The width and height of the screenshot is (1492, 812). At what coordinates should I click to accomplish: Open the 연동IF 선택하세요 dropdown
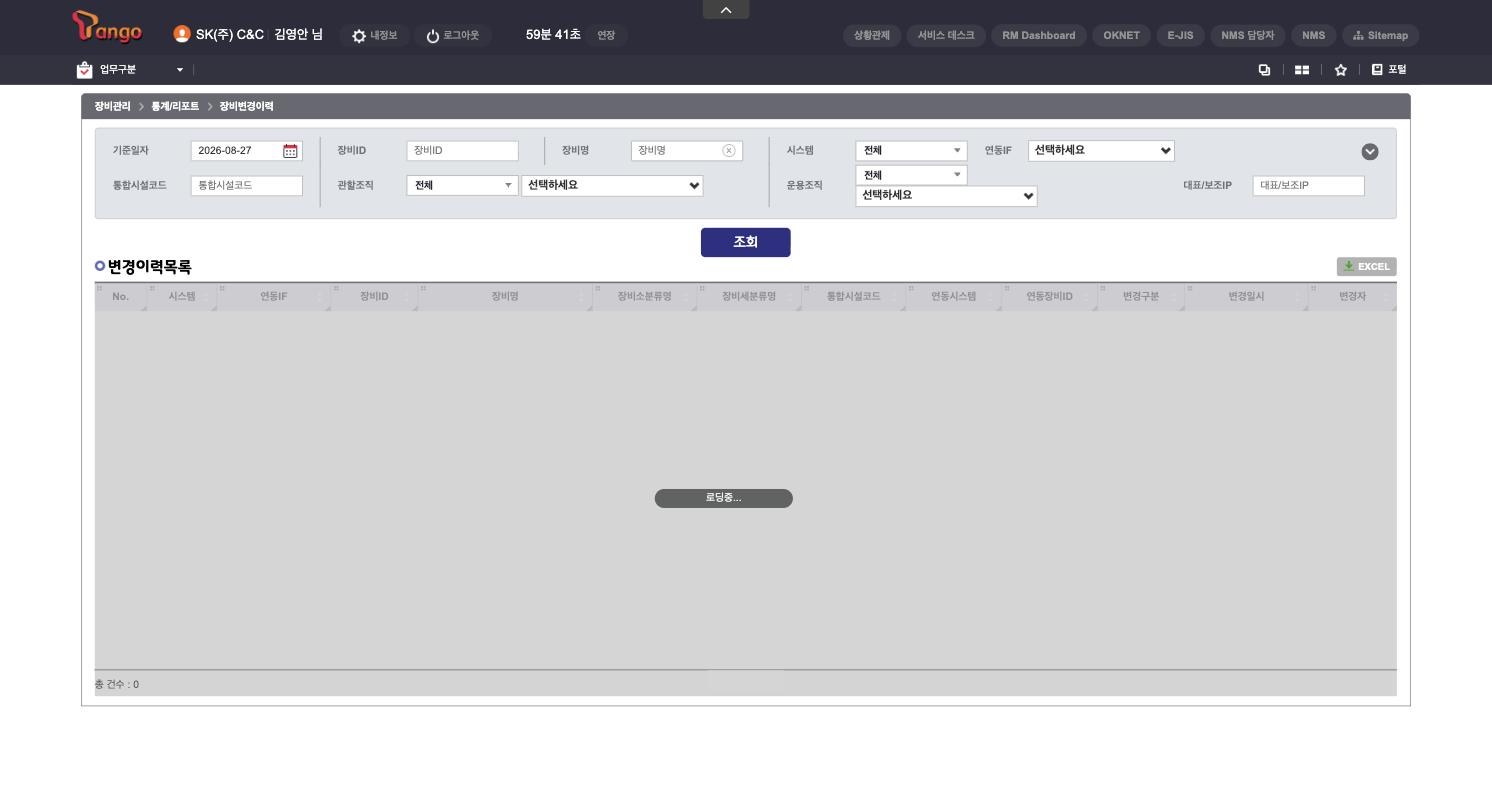click(x=1101, y=151)
